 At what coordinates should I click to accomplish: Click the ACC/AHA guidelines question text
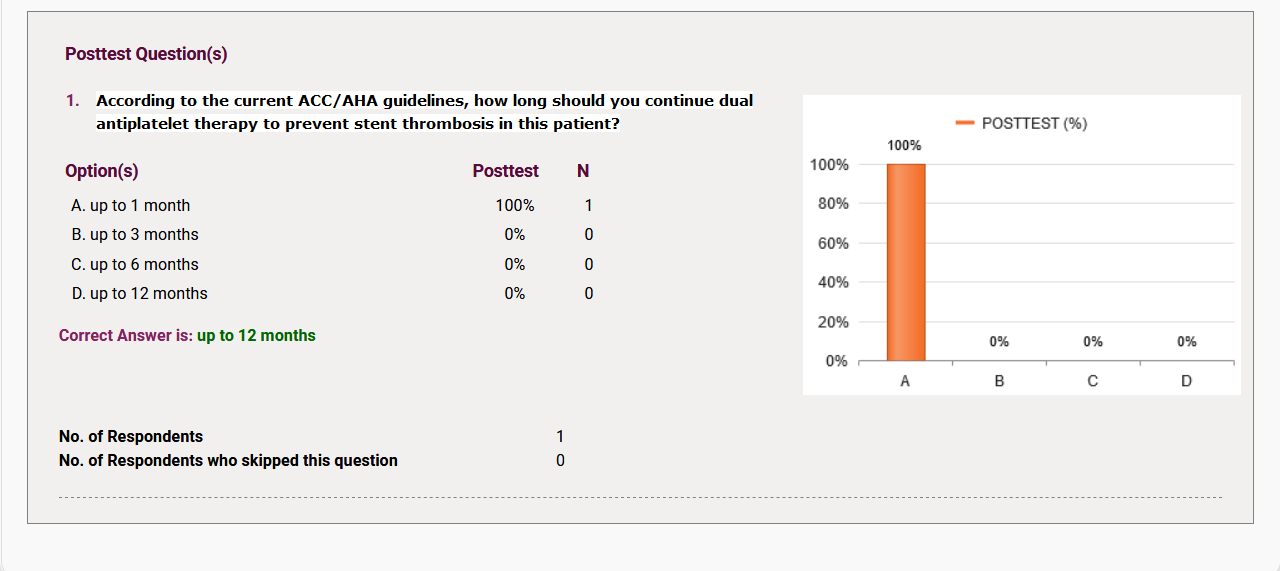425,113
